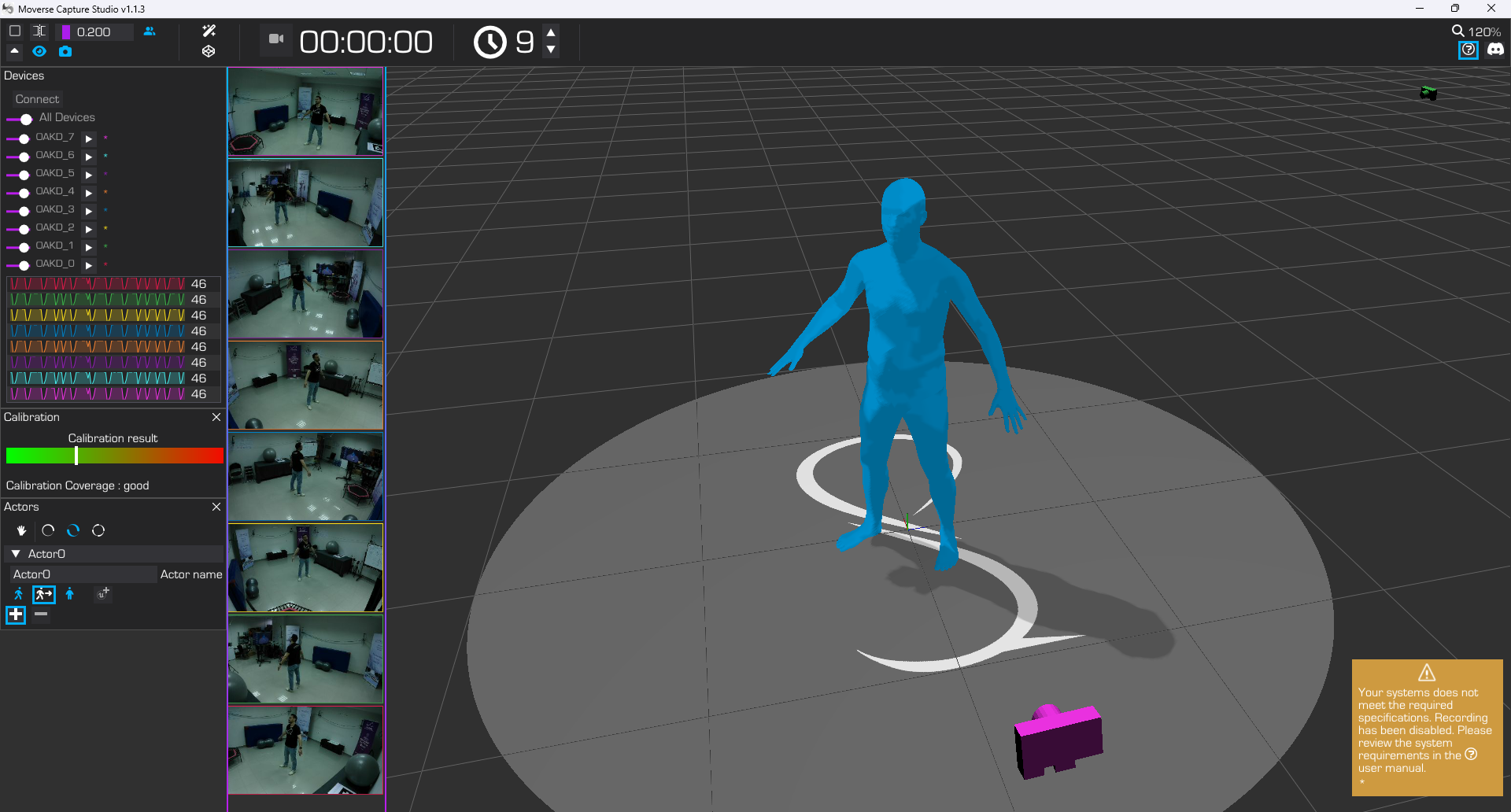
Task: Click the clock timer icon
Action: coord(490,42)
